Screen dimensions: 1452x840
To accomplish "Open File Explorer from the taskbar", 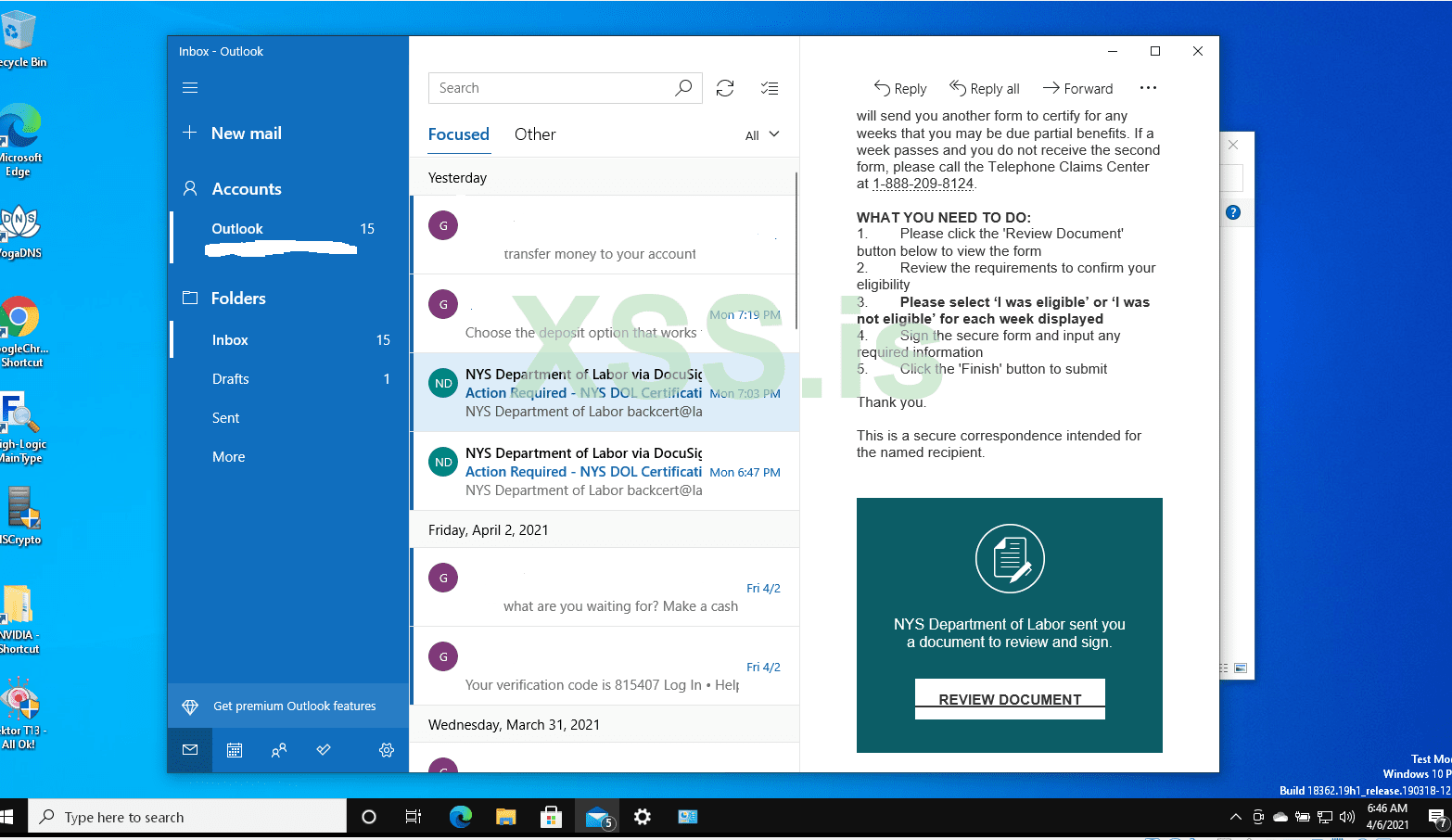I will [x=505, y=817].
